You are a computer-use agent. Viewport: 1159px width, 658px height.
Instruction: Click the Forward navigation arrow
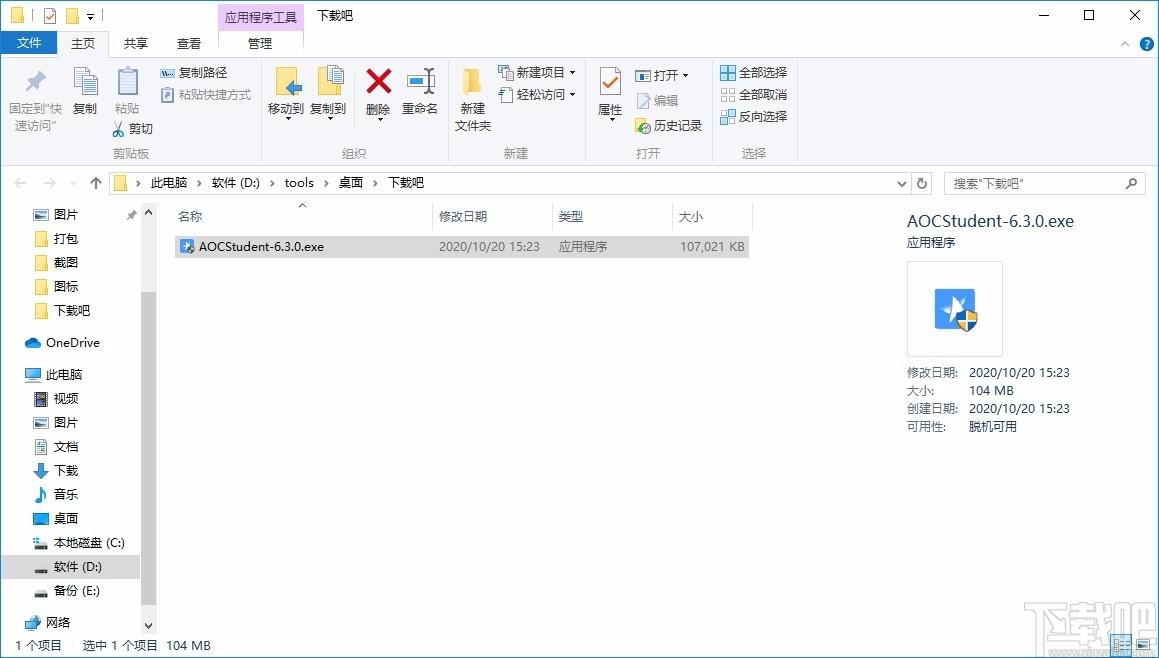[50, 183]
